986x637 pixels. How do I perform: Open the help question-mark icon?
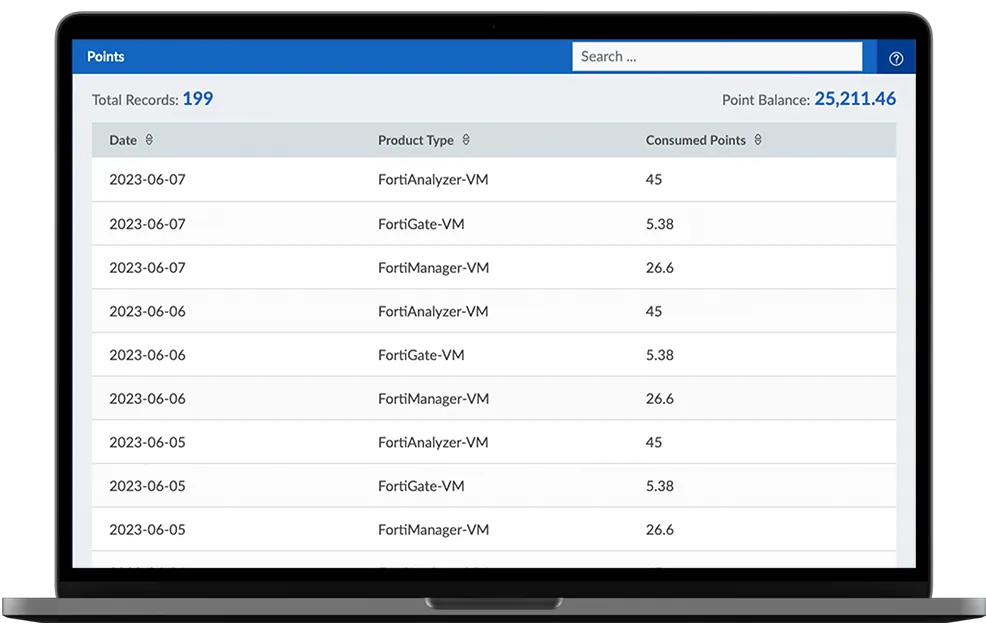(895, 58)
